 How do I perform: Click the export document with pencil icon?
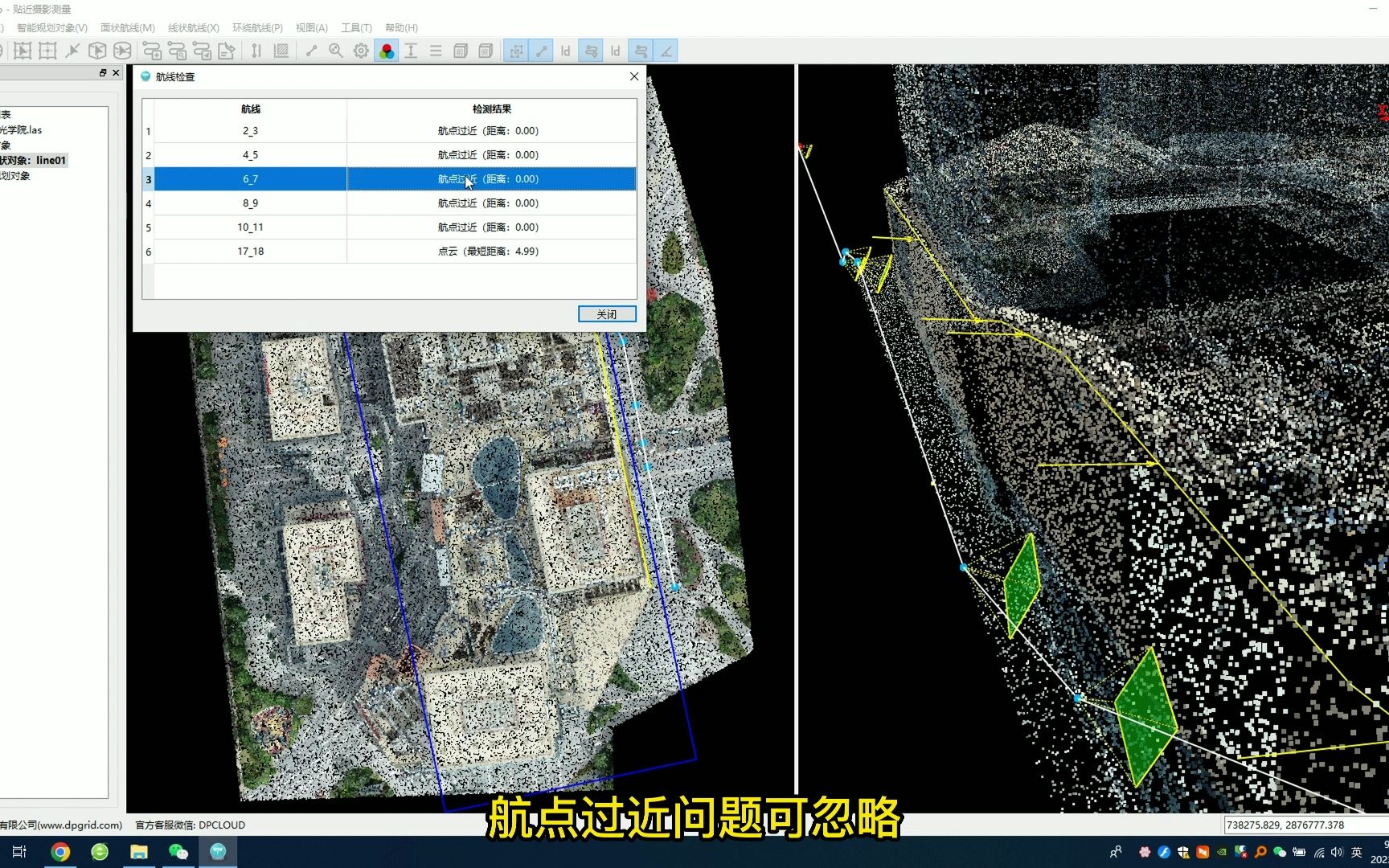[227, 51]
